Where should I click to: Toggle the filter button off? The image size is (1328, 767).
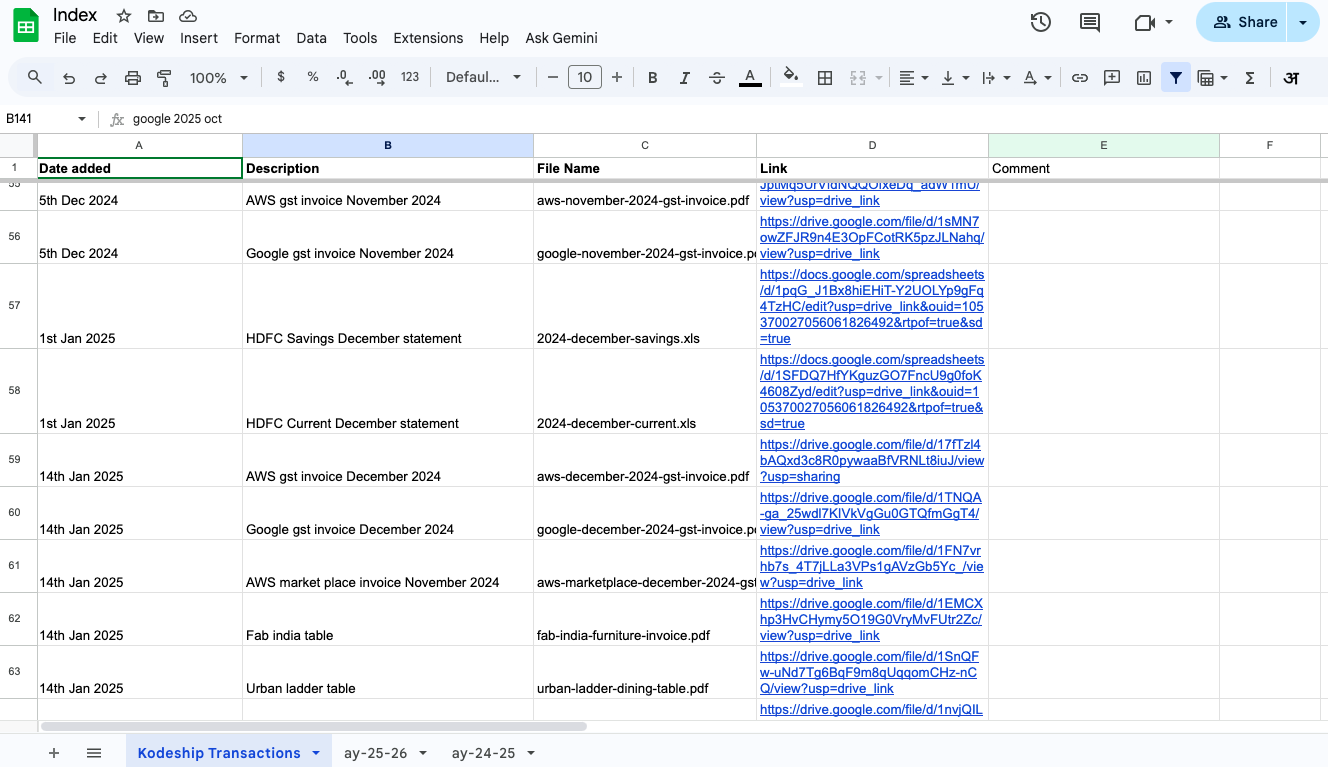tap(1176, 78)
